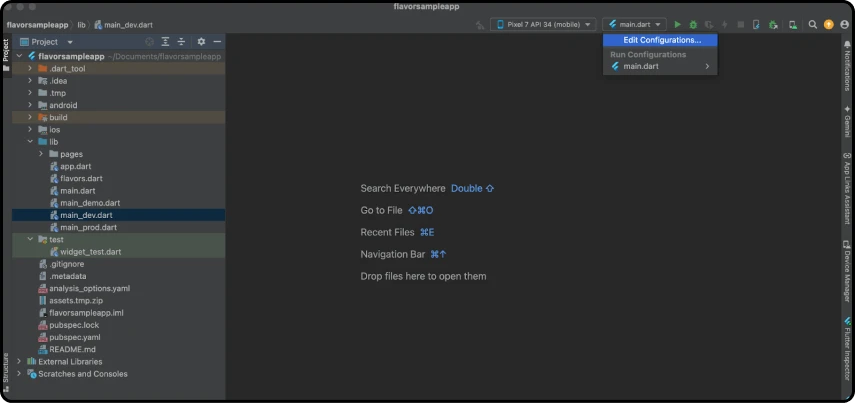Screen dimensions: 855x403
Task: Click Expand All in Project panel
Action: point(165,42)
